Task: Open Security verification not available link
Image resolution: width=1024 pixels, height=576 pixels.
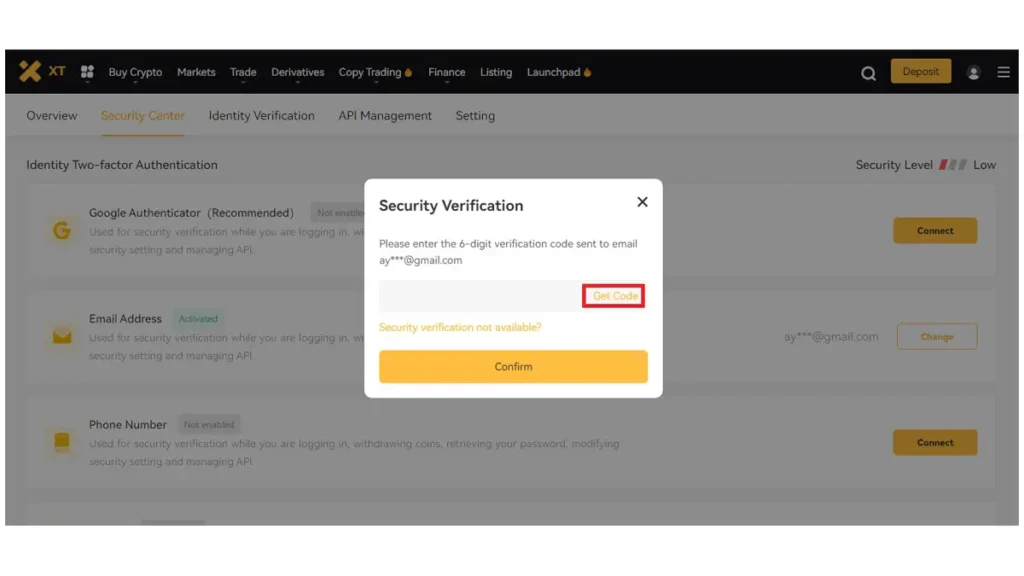Action: [x=460, y=327]
